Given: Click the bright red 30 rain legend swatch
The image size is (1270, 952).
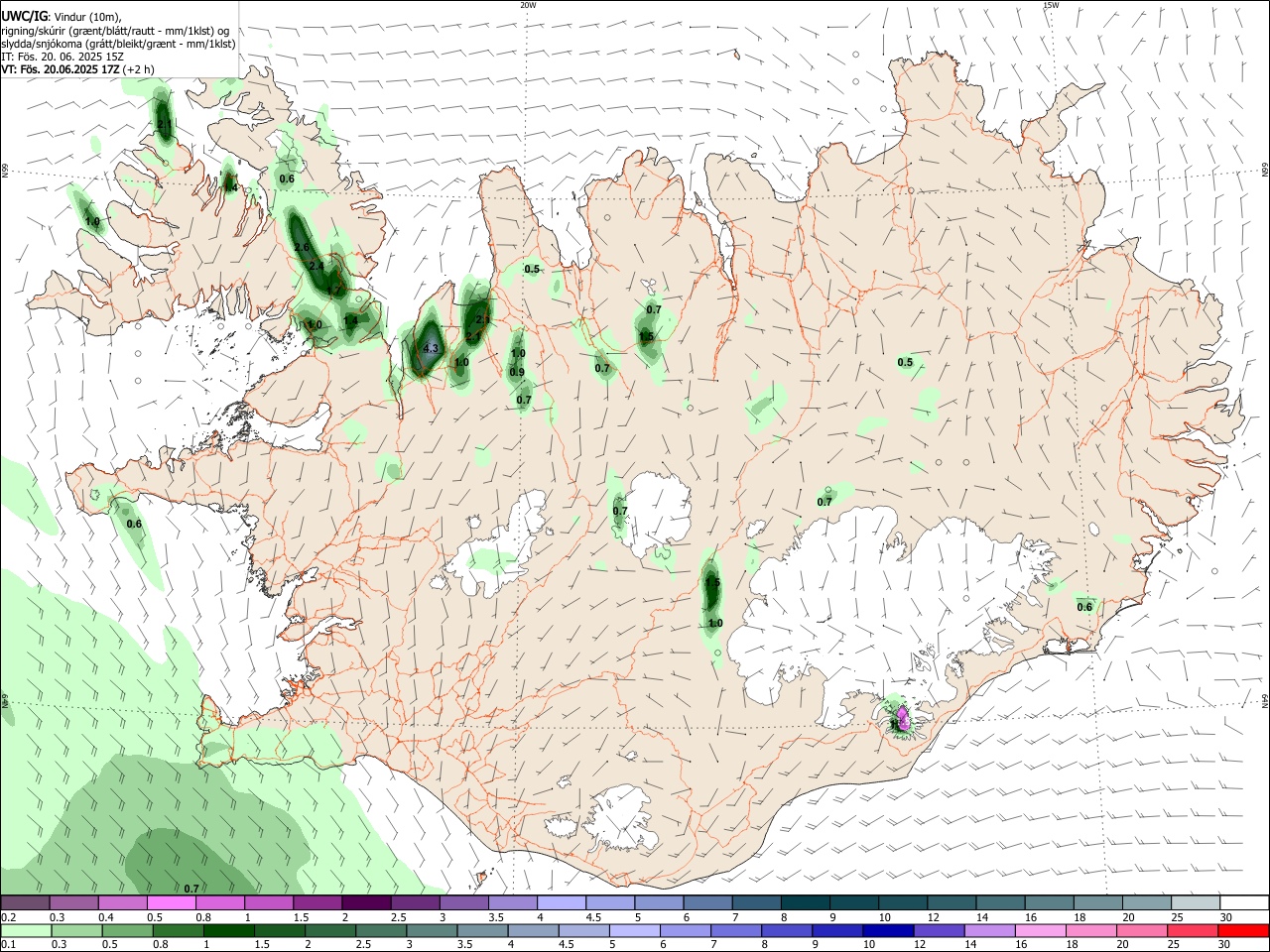Looking at the screenshot, I should (1243, 930).
